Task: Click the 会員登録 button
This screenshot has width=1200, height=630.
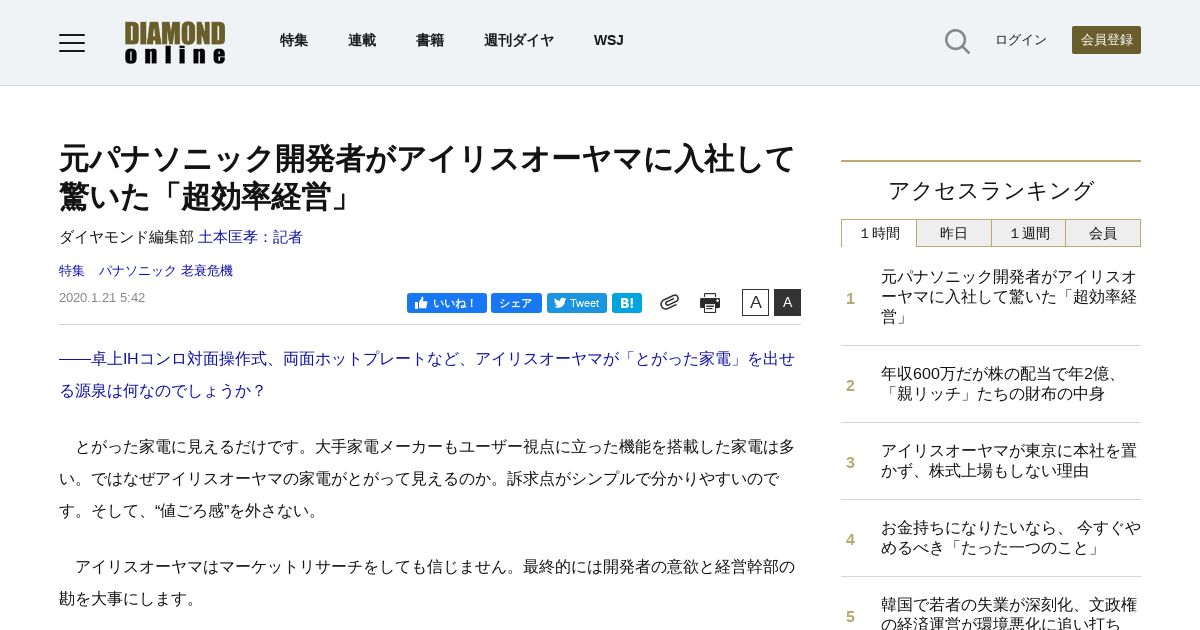Action: (1106, 40)
